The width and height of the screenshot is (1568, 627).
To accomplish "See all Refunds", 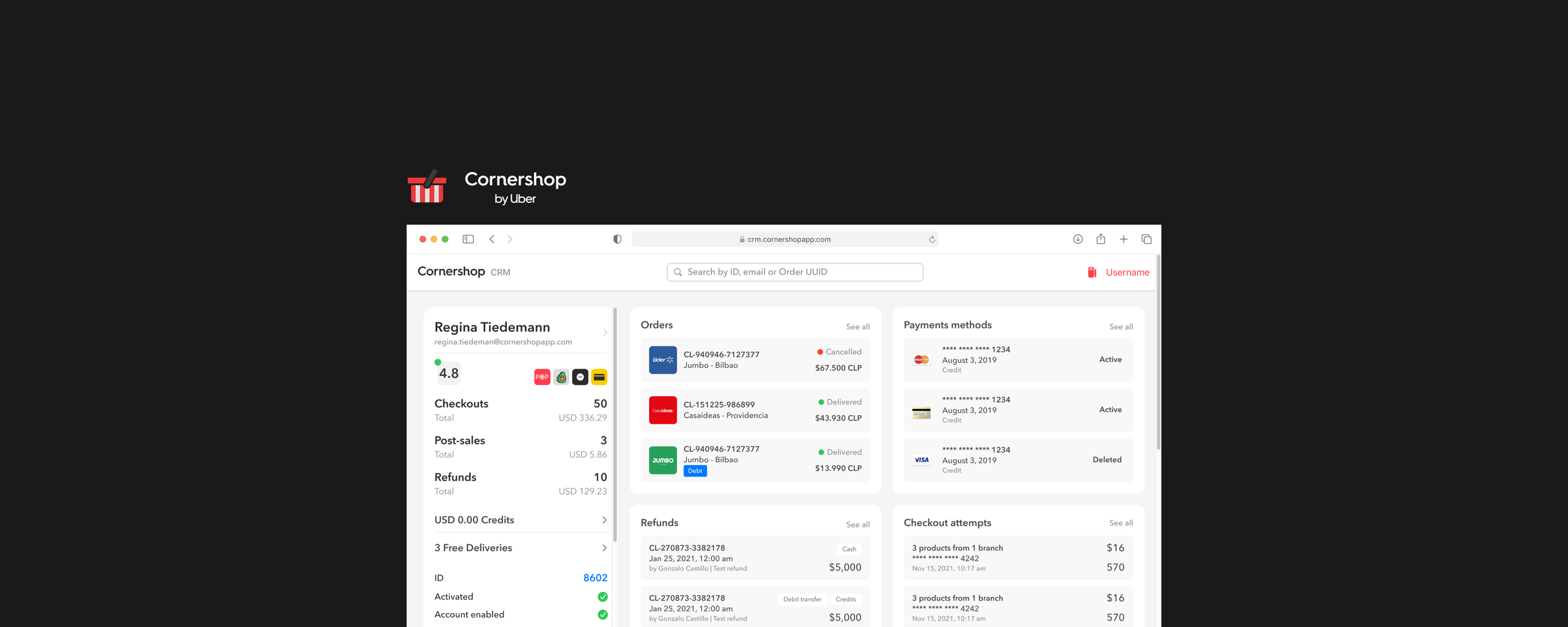I will [x=857, y=525].
